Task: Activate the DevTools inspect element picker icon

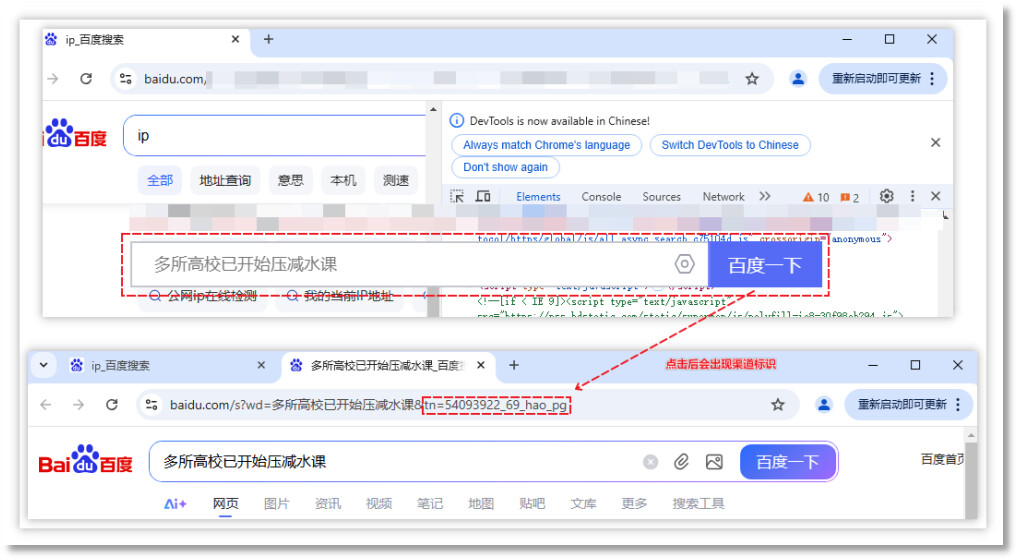Action: click(457, 197)
